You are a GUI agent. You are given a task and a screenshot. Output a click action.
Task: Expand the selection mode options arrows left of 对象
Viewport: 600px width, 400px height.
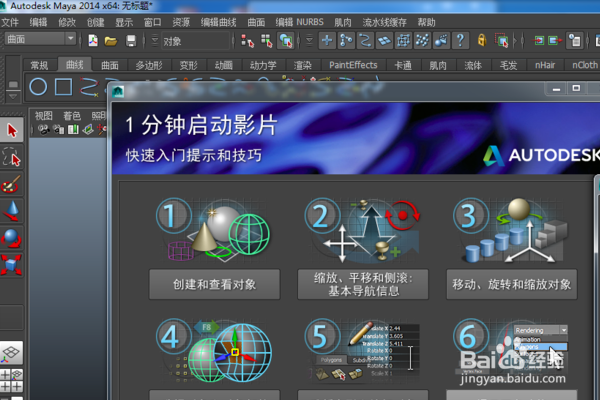[x=155, y=41]
